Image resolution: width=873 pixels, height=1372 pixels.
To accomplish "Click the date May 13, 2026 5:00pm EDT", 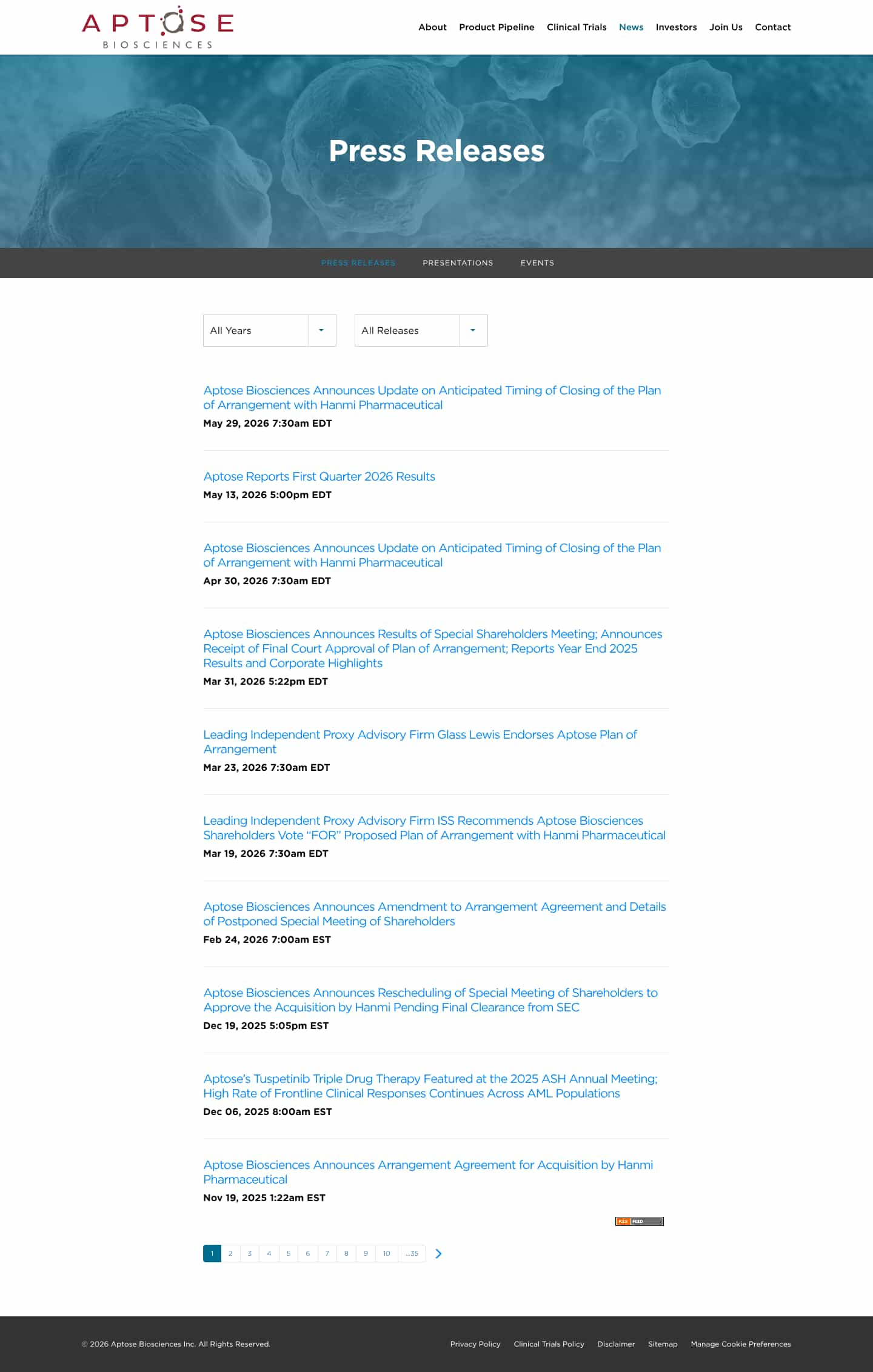I will (267, 495).
